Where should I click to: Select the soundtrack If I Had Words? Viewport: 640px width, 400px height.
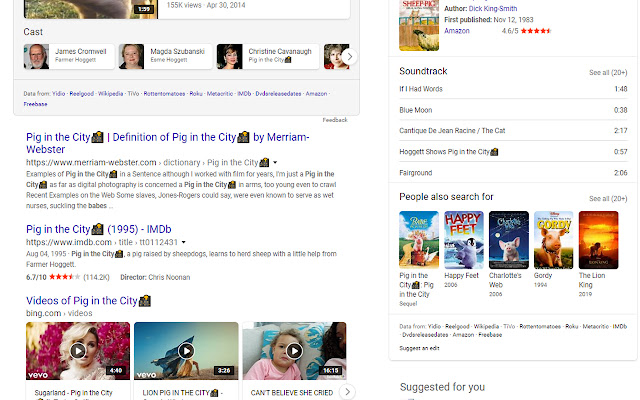click(513, 89)
